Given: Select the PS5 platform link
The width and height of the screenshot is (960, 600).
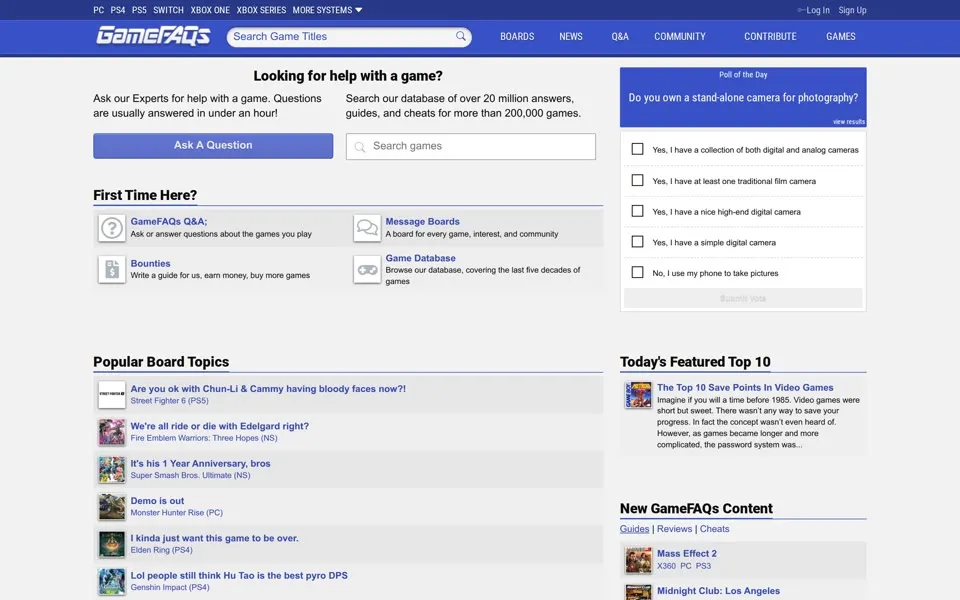Looking at the screenshot, I should [139, 10].
